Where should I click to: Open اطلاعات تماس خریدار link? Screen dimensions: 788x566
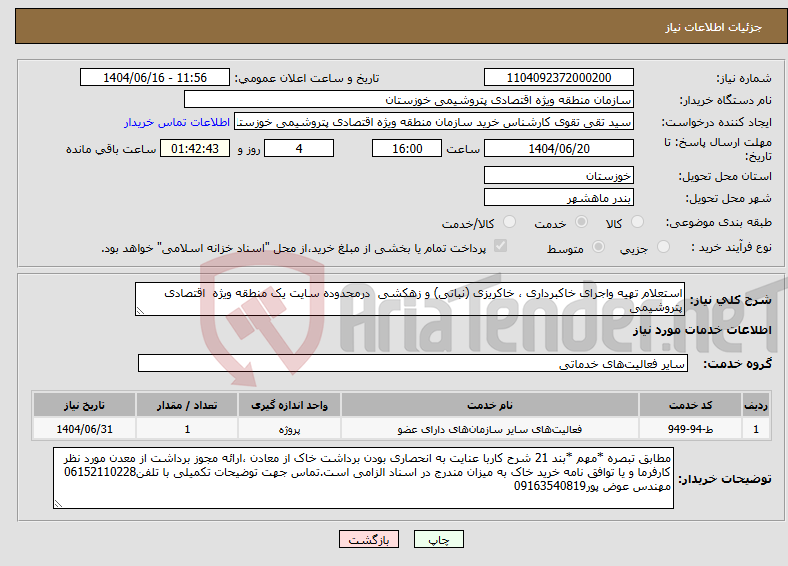tap(177, 122)
